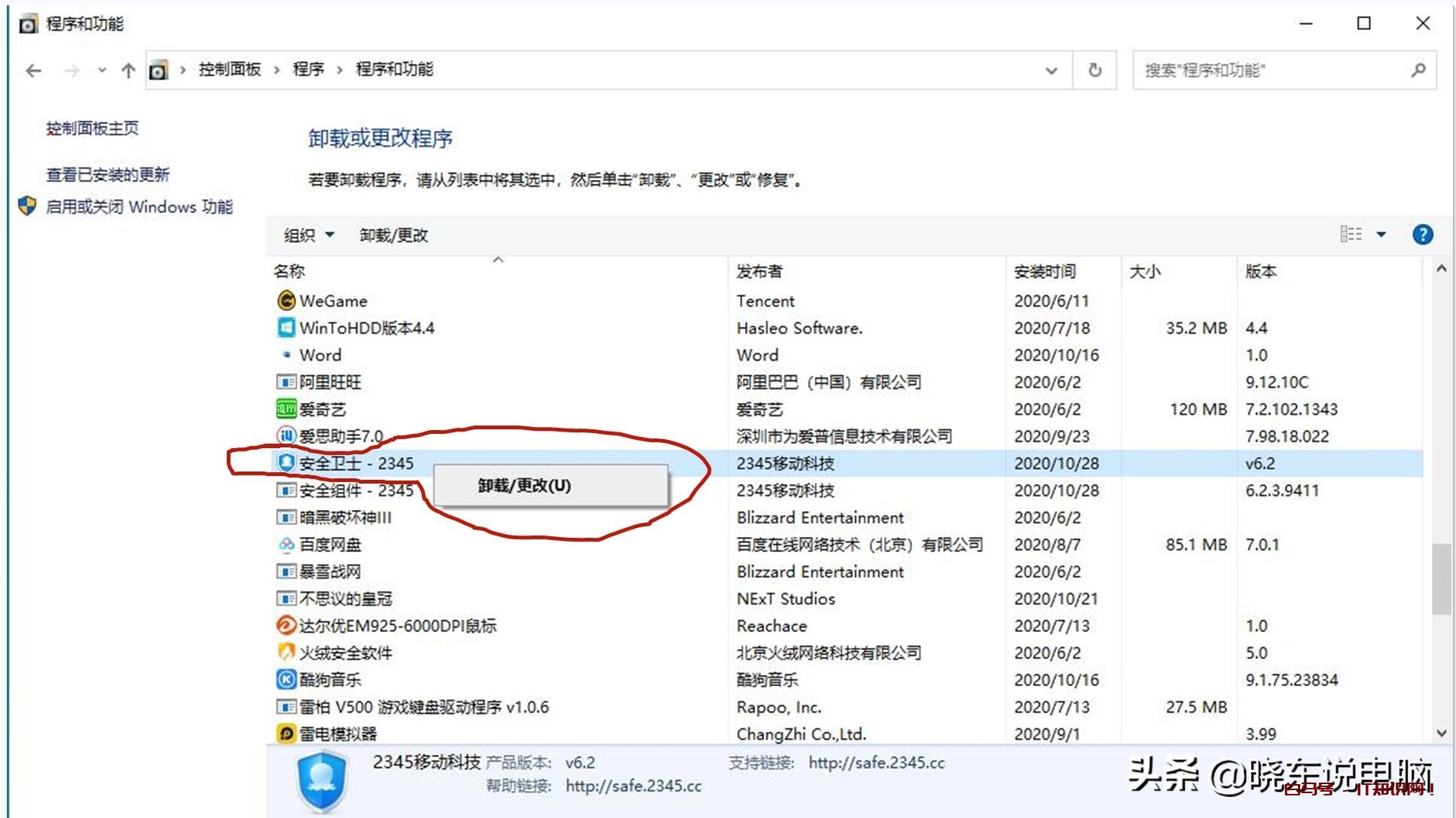Expand the address bar history dropdown
Viewport: 1456px width, 818px height.
click(1052, 70)
